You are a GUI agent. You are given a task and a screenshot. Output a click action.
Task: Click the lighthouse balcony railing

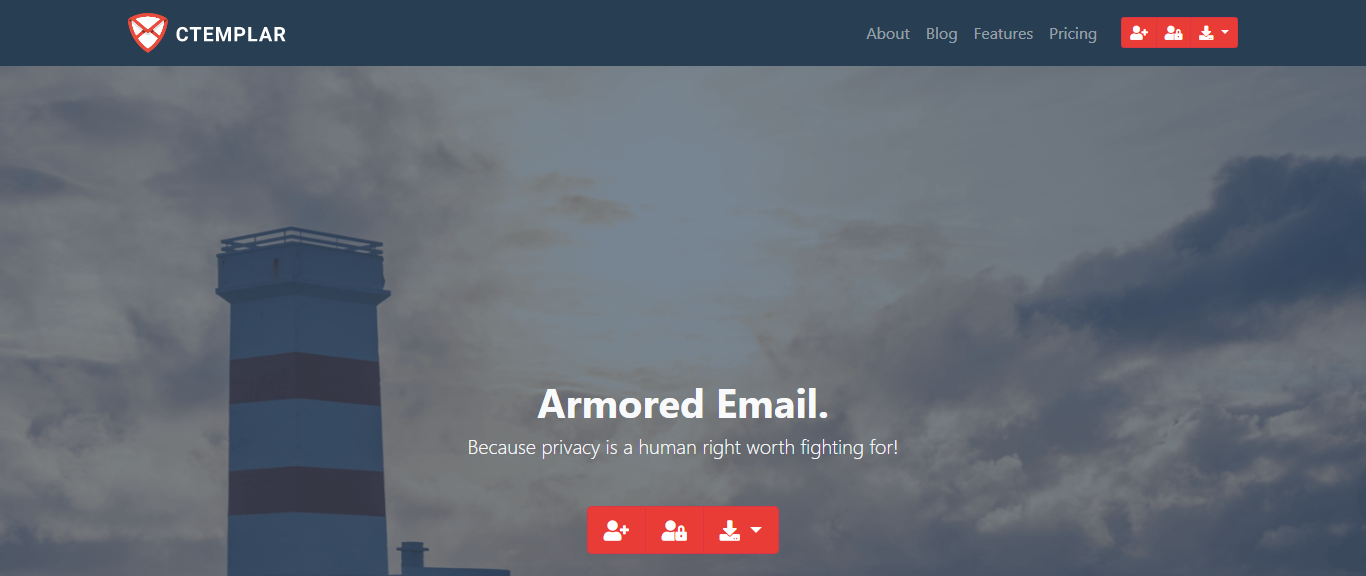click(x=301, y=240)
